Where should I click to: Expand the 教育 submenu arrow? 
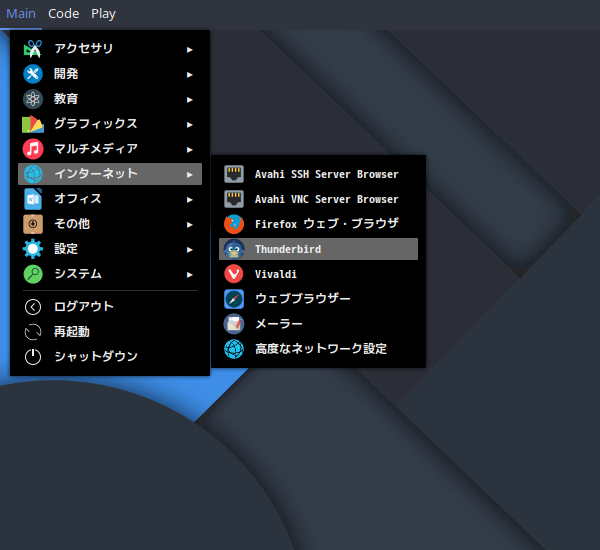[x=189, y=100]
